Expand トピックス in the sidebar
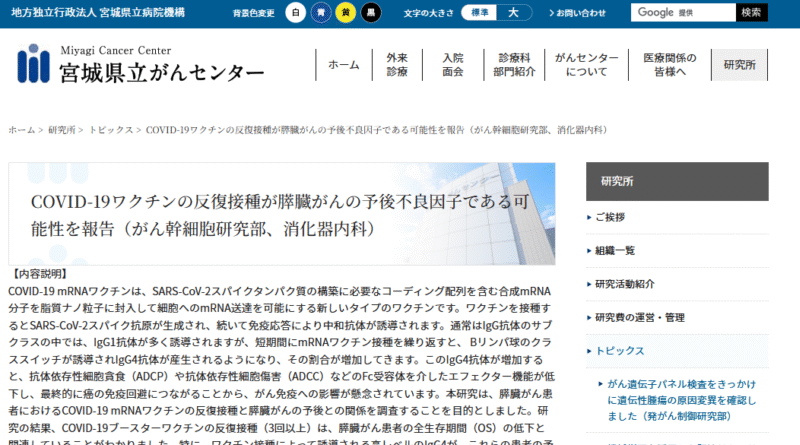This screenshot has height=445, width=800. [620, 351]
